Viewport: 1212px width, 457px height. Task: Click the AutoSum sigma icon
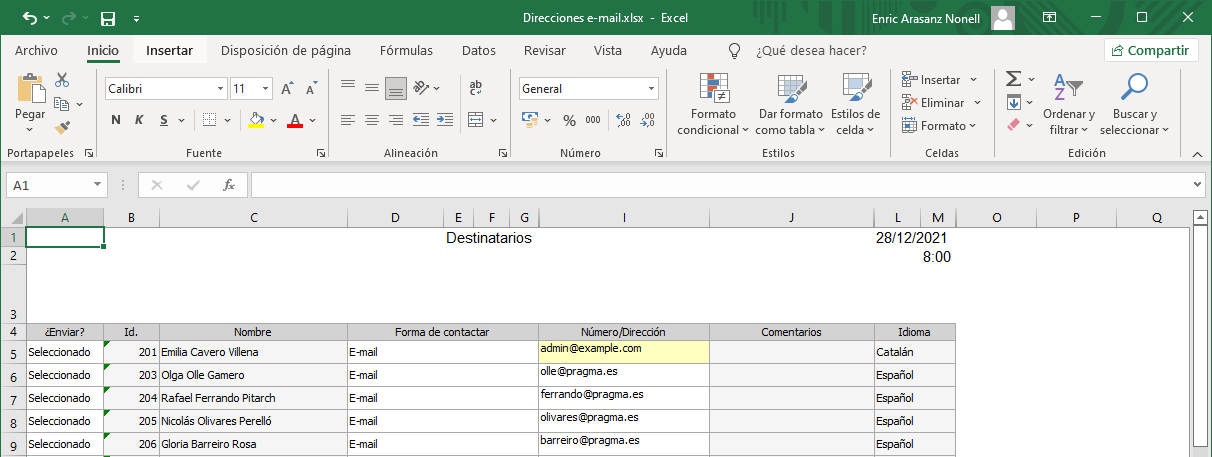(x=1013, y=79)
